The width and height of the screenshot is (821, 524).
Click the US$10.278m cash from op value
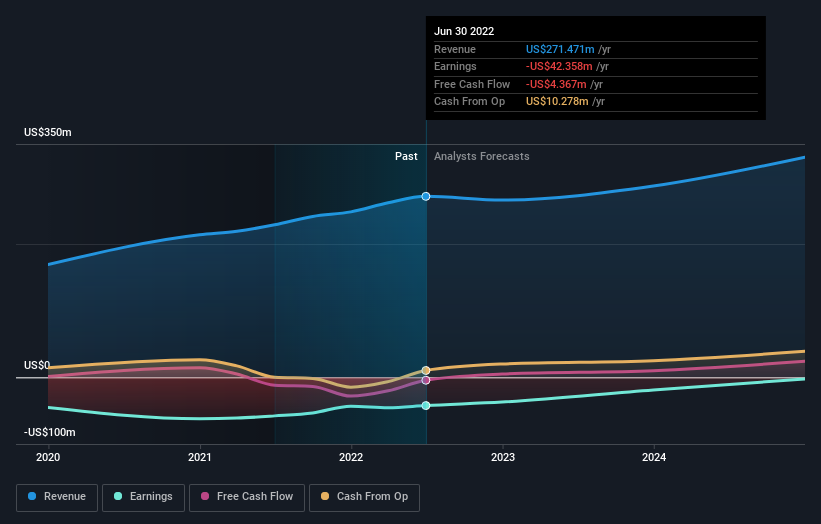click(557, 102)
